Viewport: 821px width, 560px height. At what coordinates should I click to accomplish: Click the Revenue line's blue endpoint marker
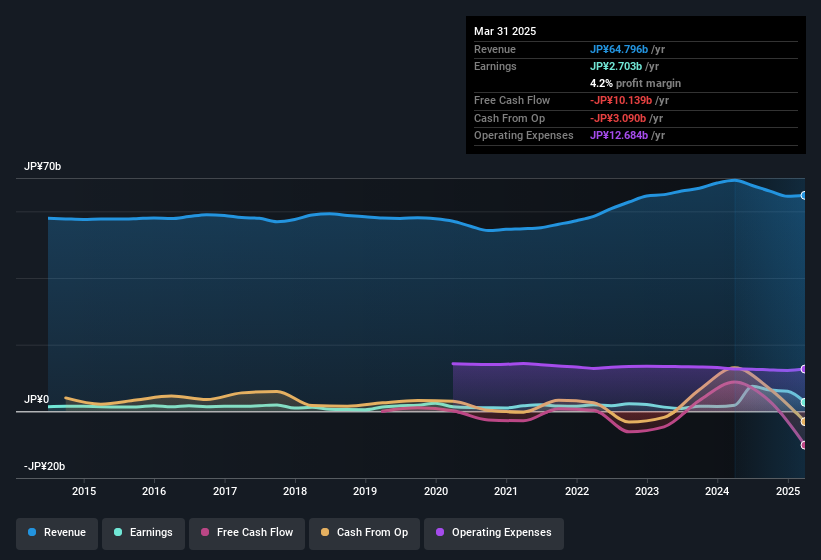click(x=803, y=195)
